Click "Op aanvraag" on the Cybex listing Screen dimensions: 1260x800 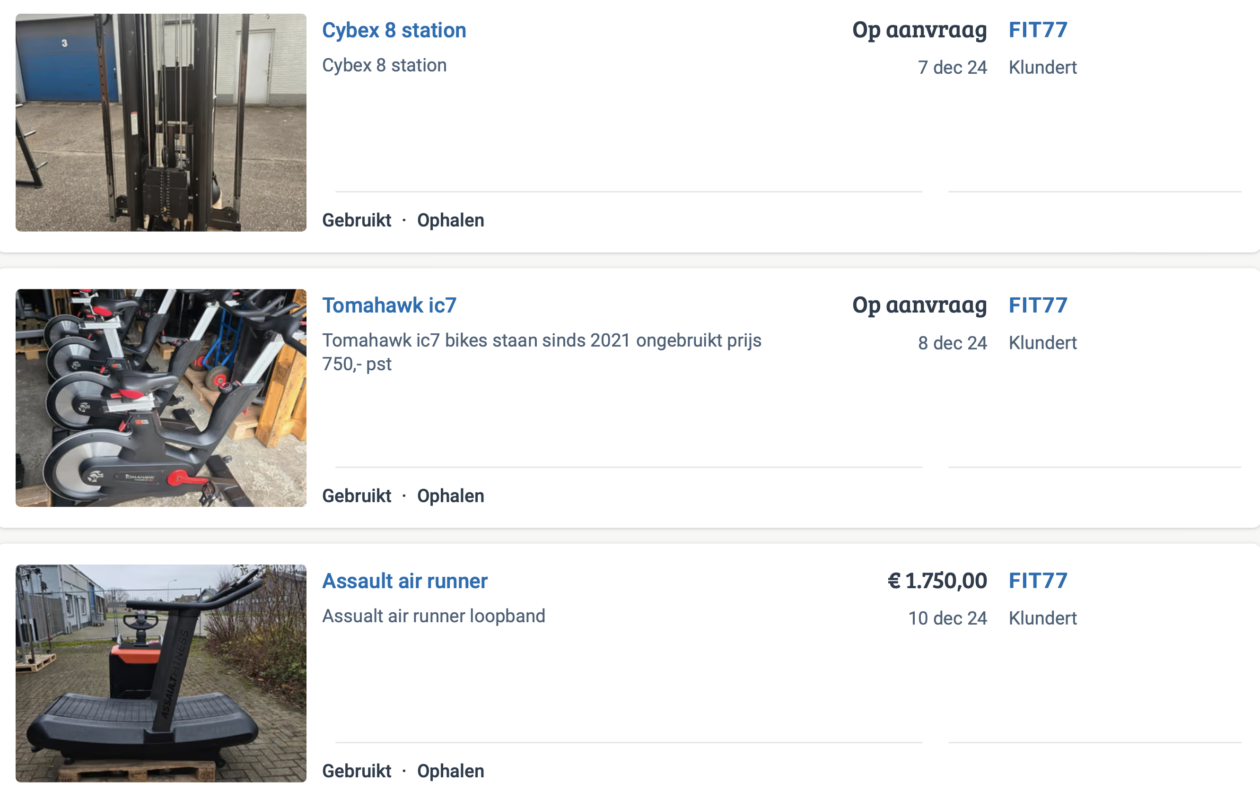pyautogui.click(x=919, y=30)
